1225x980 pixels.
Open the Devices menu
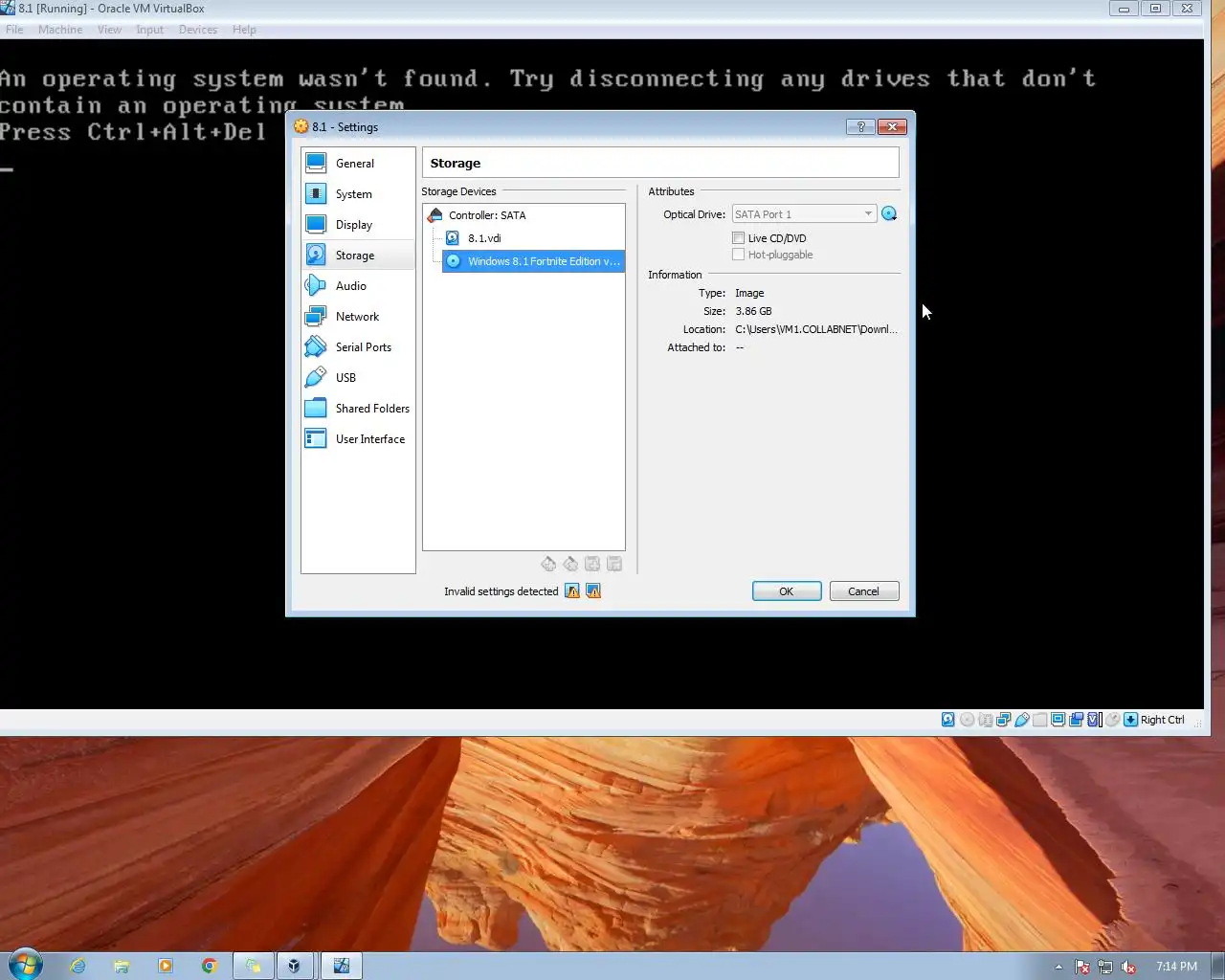click(x=198, y=30)
